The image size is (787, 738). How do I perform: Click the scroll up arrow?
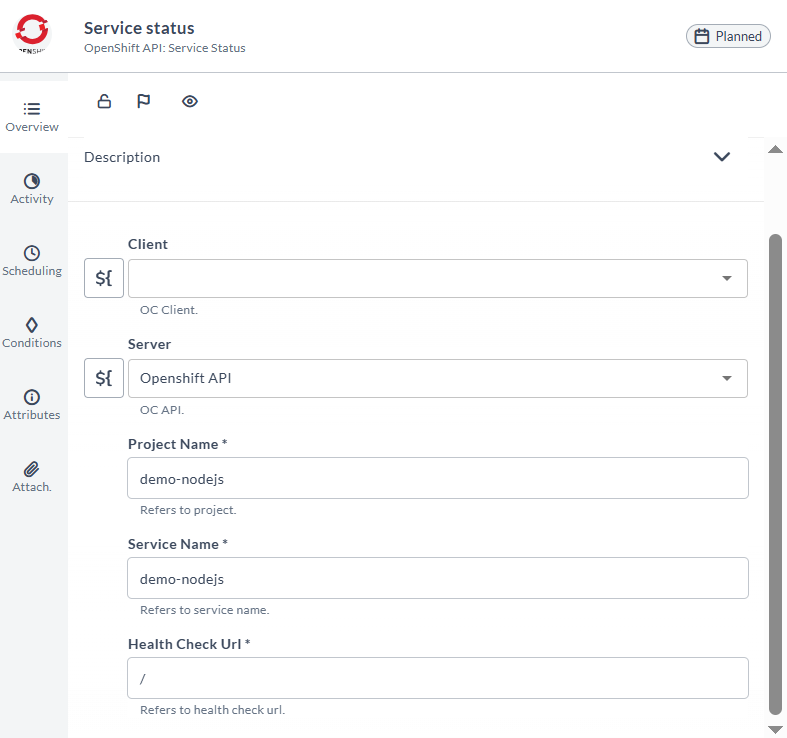(775, 149)
